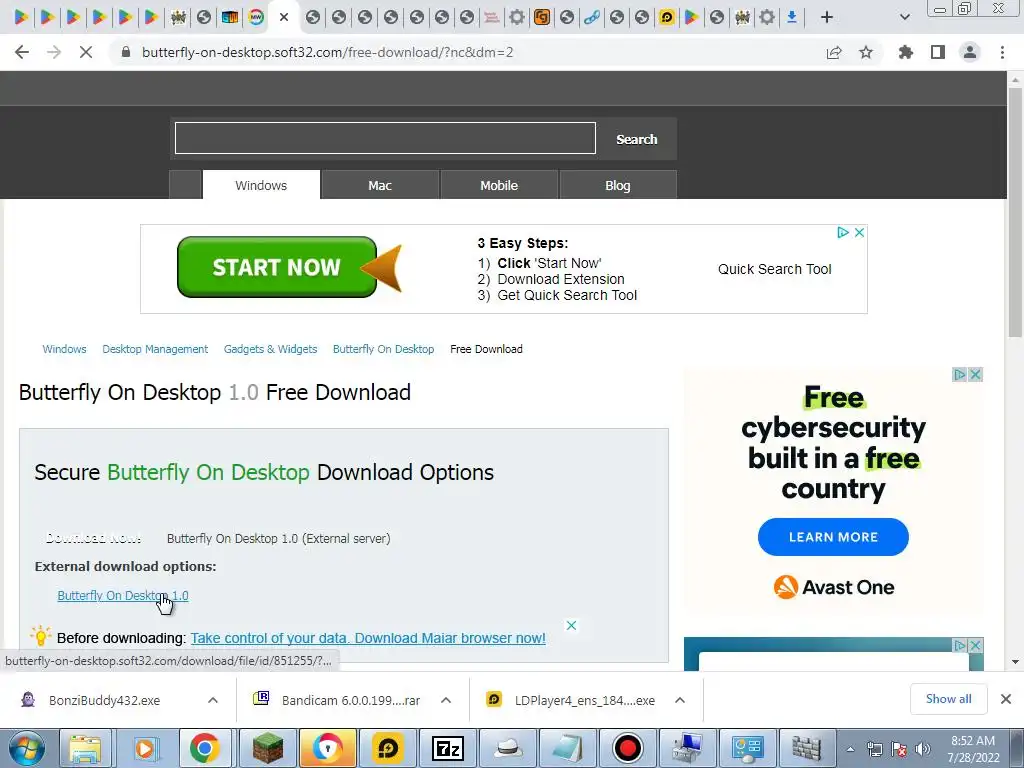Expand options for LDPlayer4 download
Screen dimensions: 1024x768
point(680,700)
